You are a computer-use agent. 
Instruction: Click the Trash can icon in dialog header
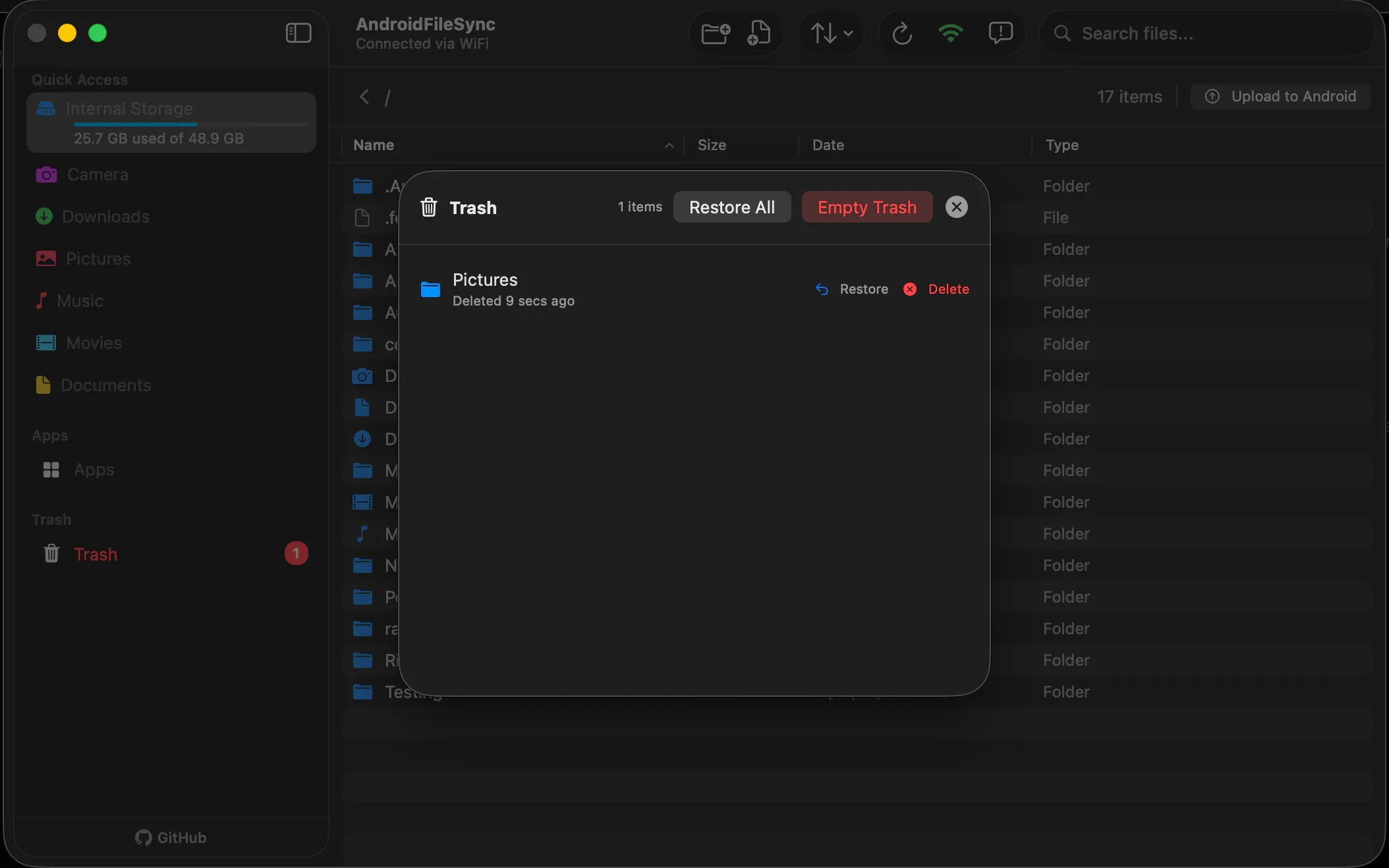[429, 207]
